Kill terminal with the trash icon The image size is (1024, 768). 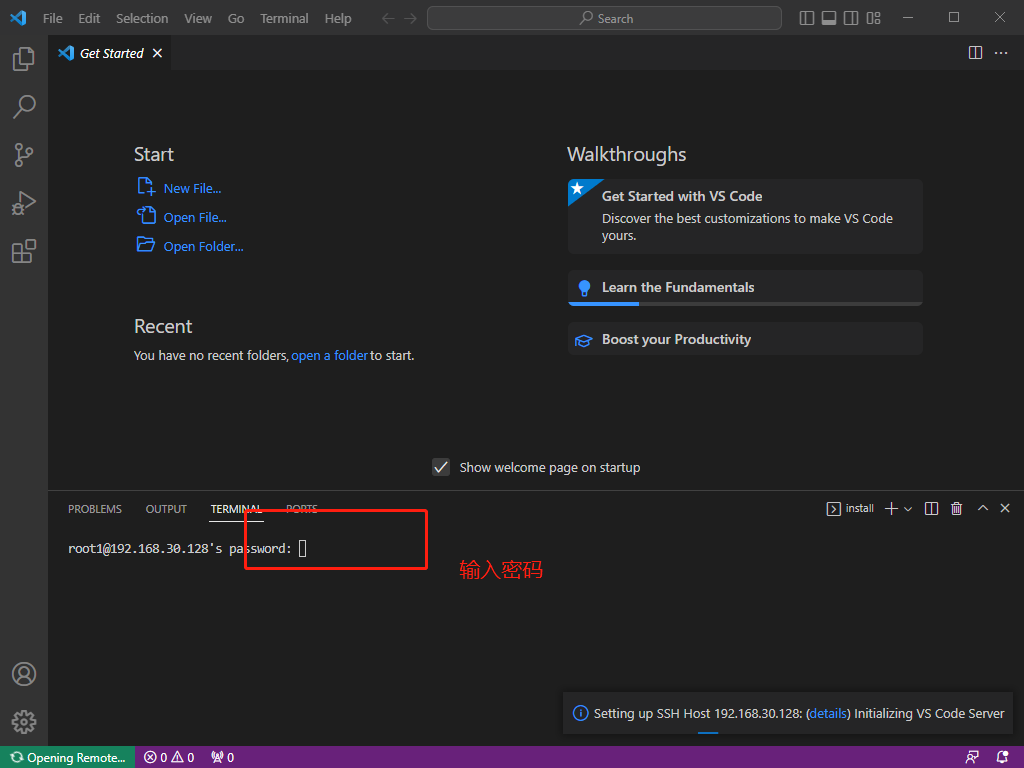956,509
